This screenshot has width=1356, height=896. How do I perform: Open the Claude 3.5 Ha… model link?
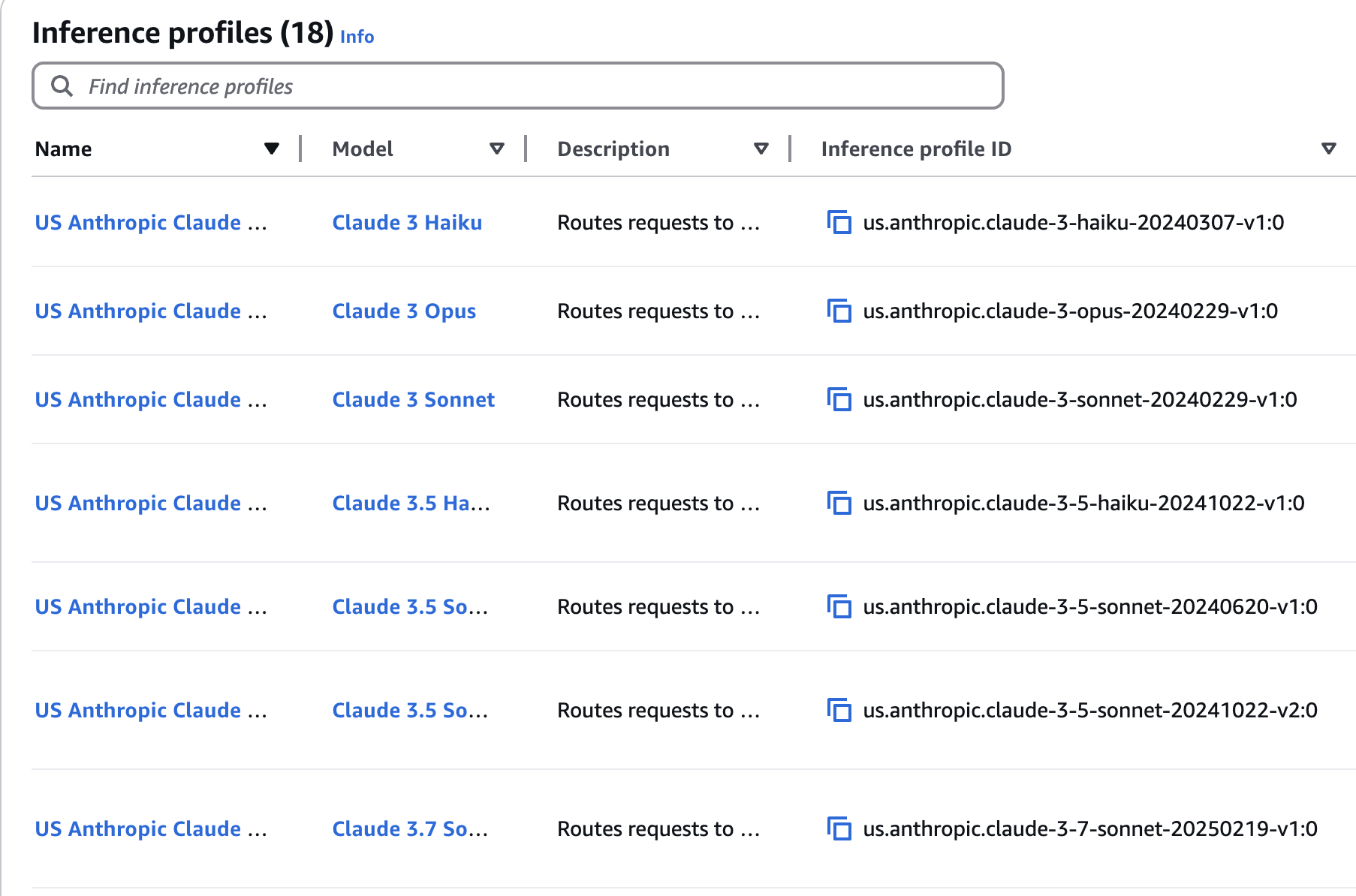point(411,503)
